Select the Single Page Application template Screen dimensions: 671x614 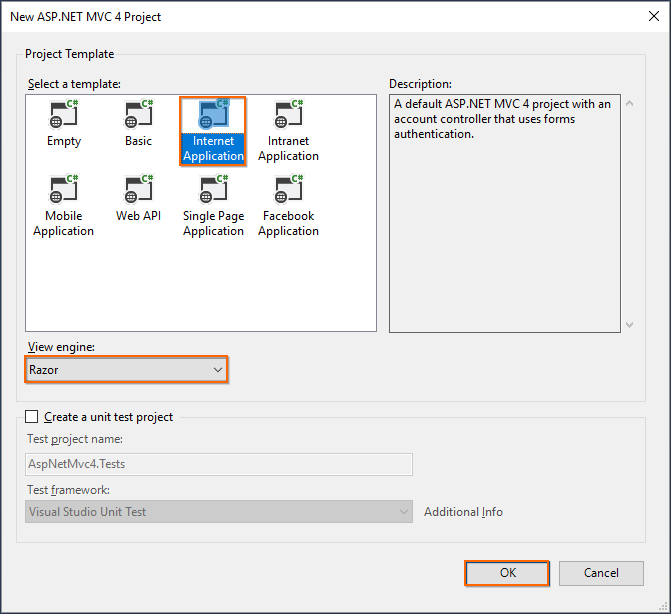pos(213,206)
